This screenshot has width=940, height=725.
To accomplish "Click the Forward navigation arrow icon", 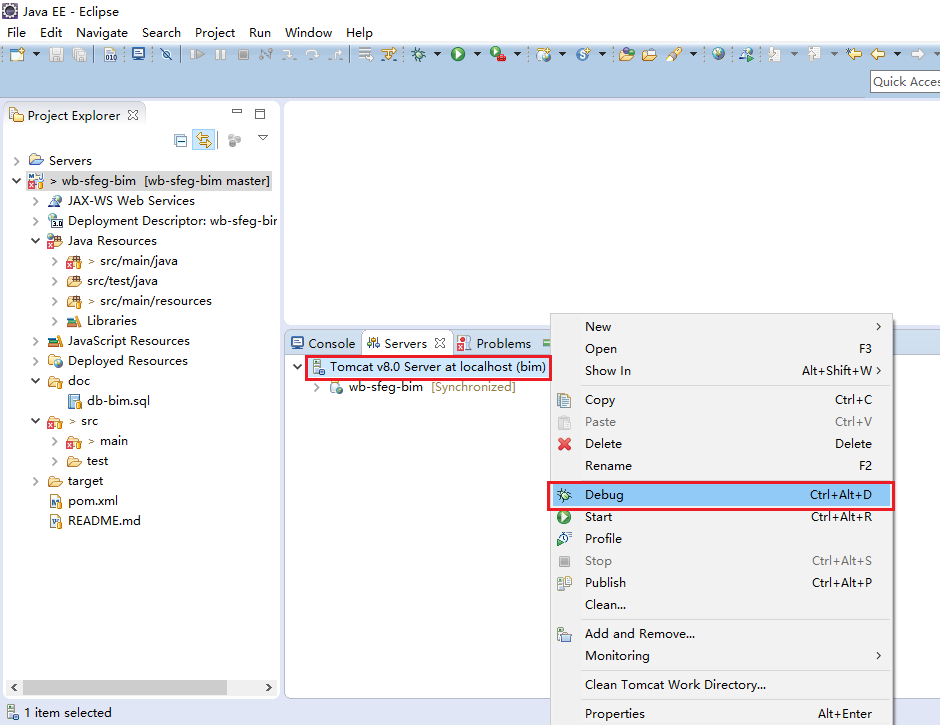I will point(917,55).
